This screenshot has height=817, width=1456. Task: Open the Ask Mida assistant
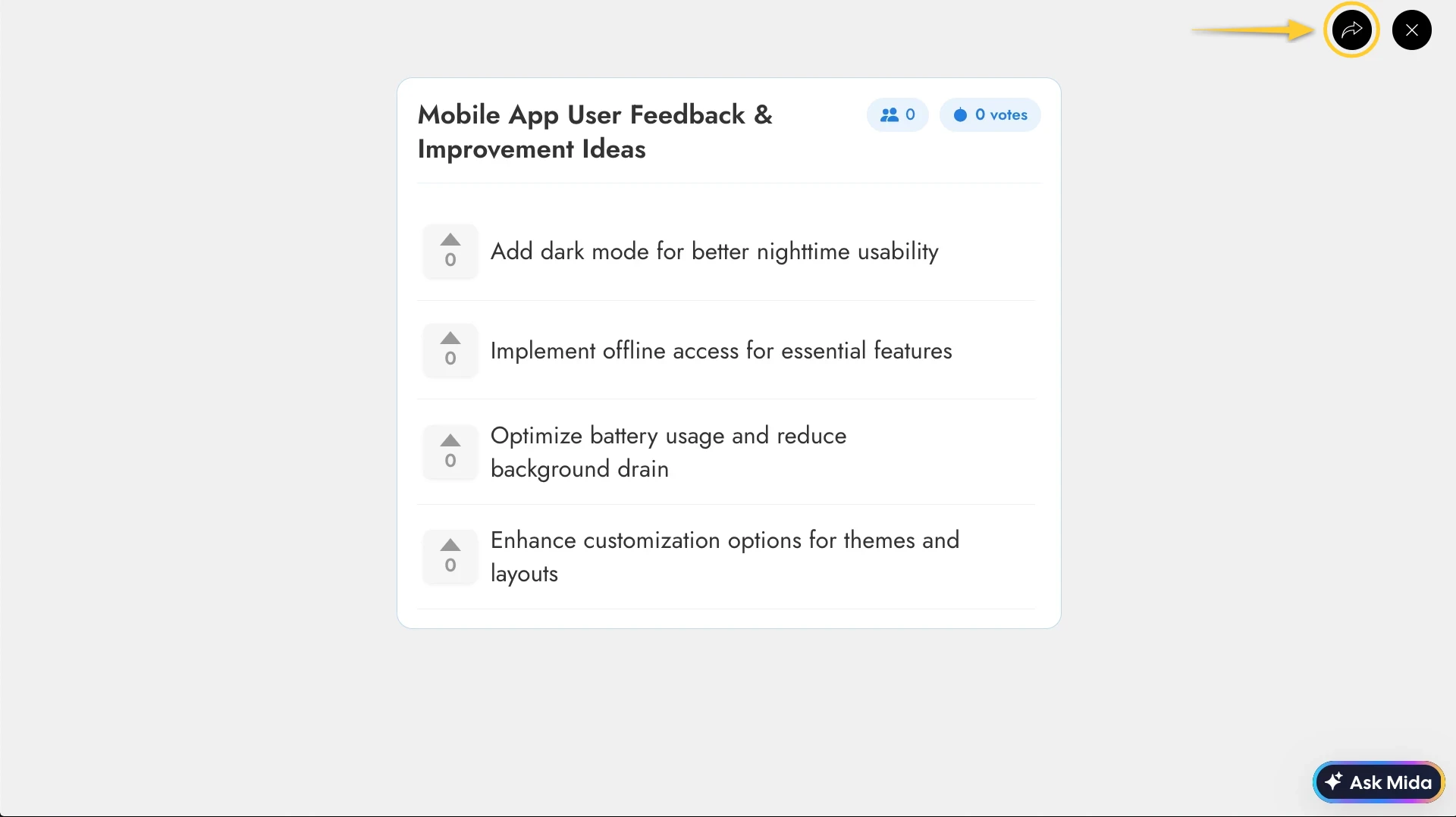coord(1378,781)
